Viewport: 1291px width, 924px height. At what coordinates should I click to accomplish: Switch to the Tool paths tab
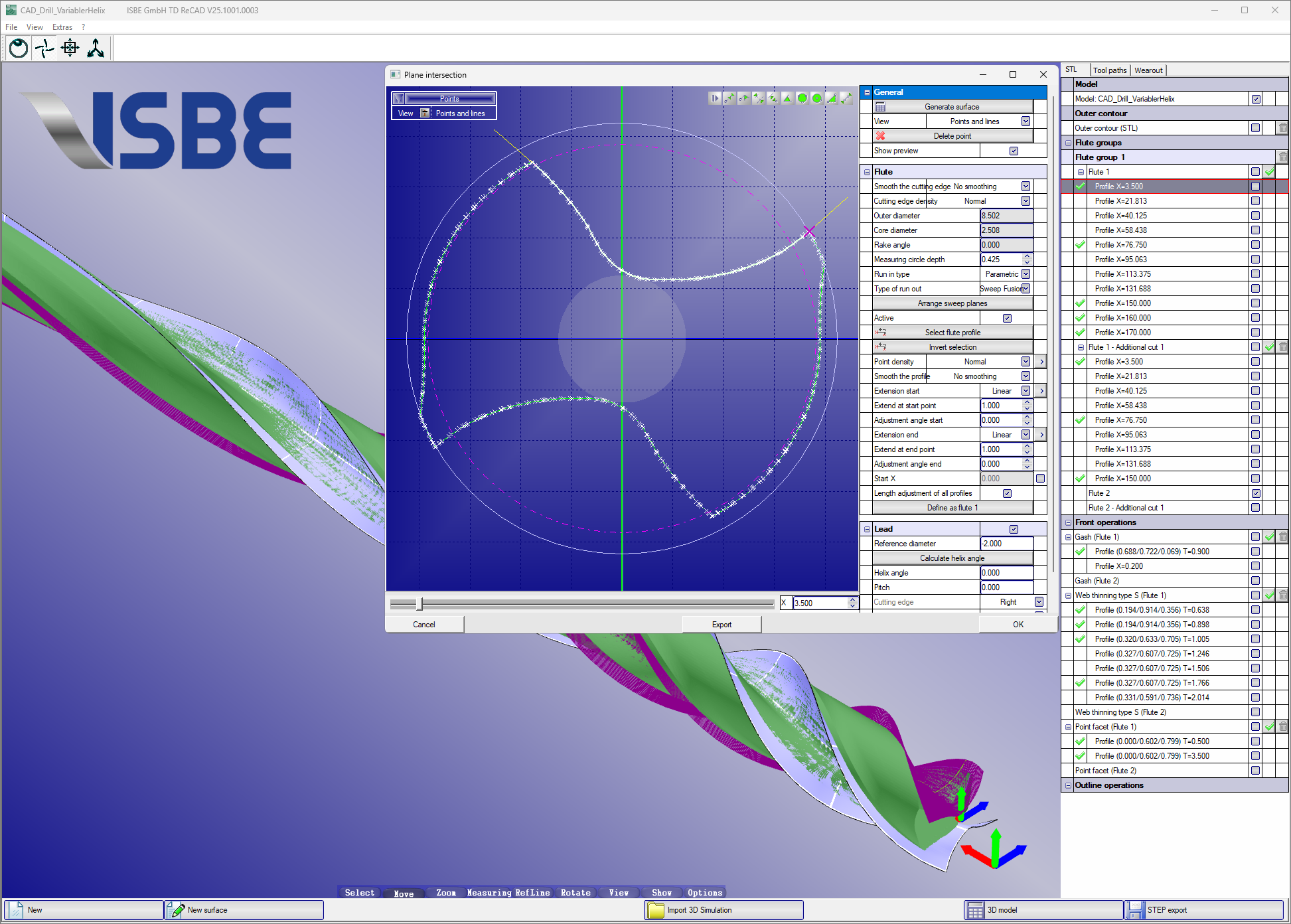(1109, 70)
